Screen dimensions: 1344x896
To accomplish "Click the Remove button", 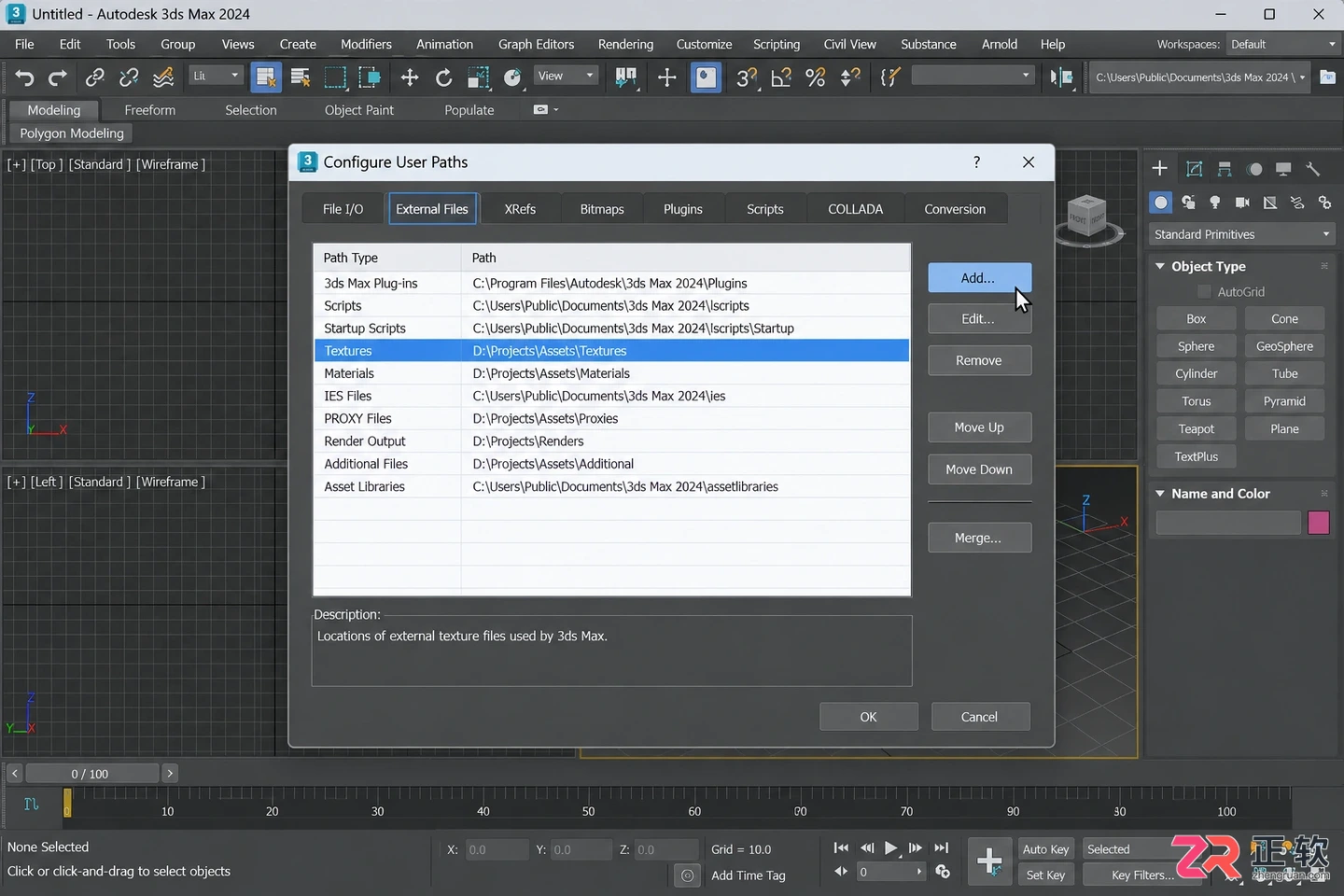I will click(979, 360).
